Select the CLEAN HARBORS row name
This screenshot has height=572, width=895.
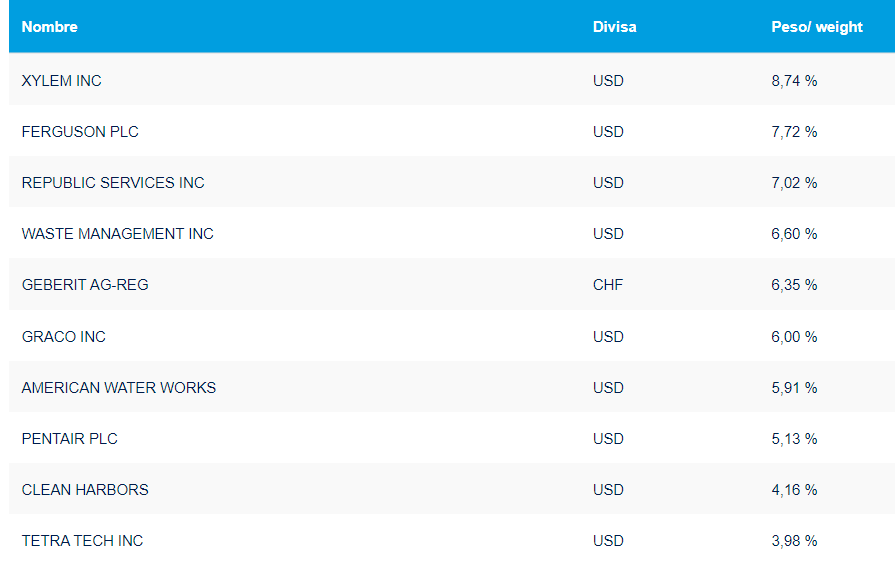(85, 490)
